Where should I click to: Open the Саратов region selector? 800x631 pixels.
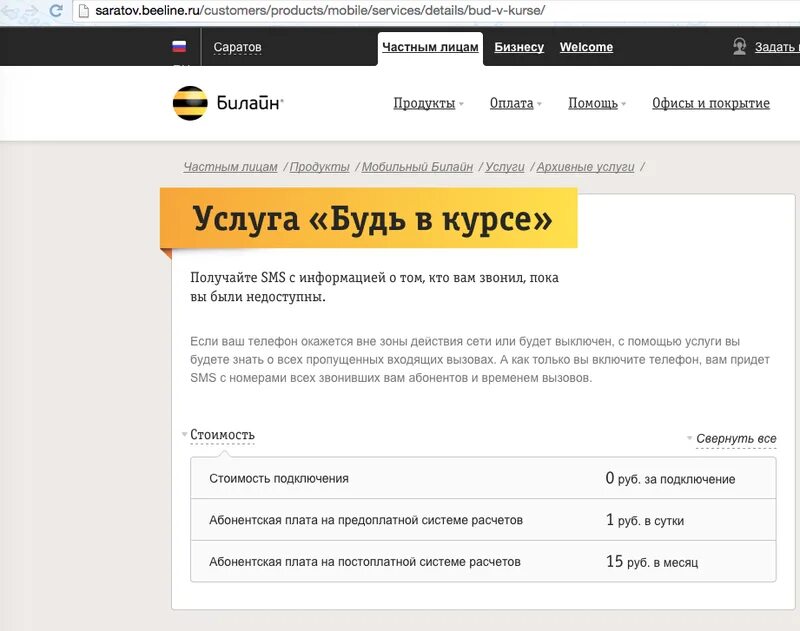(237, 47)
